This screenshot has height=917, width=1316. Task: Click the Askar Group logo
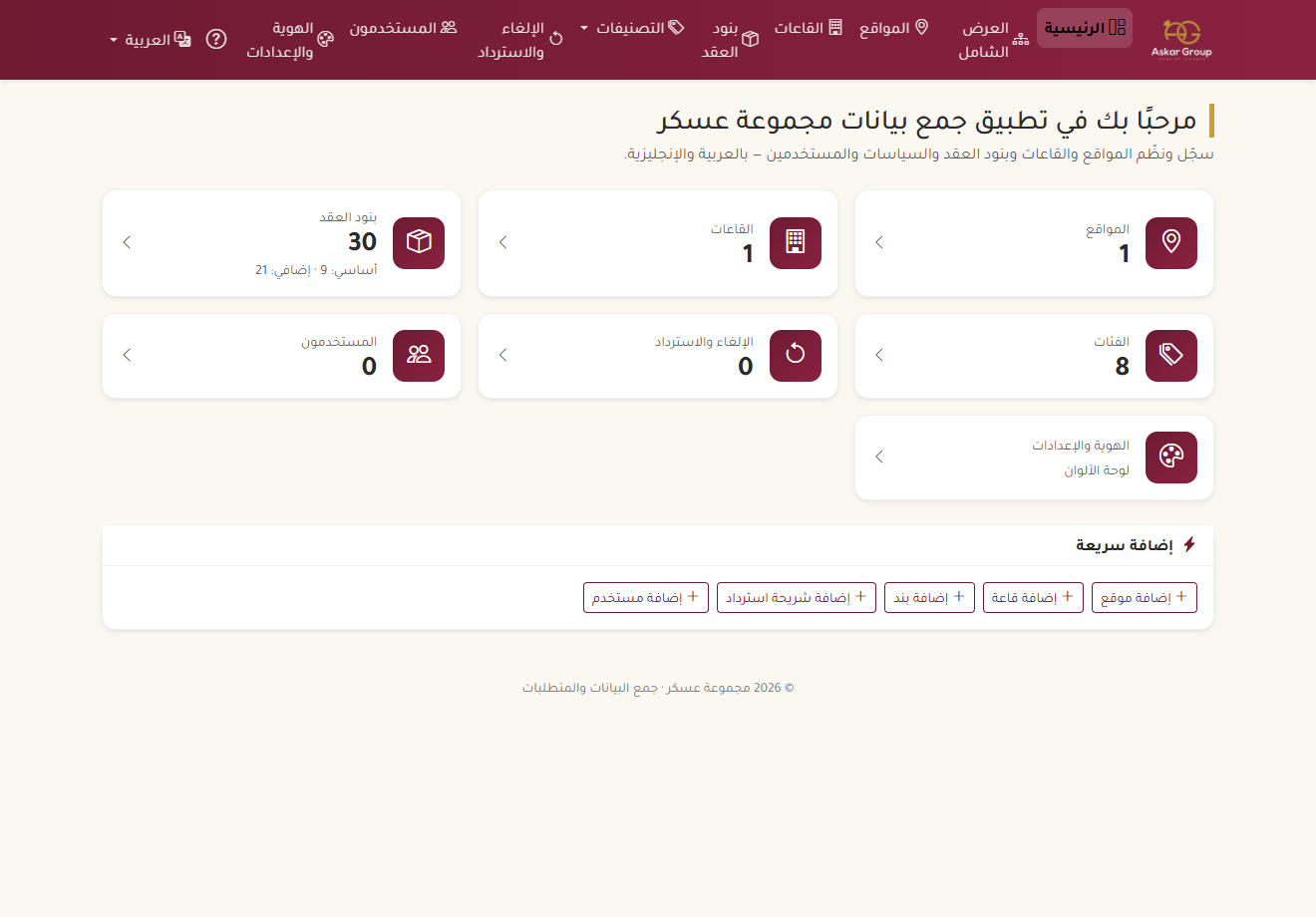(x=1181, y=39)
